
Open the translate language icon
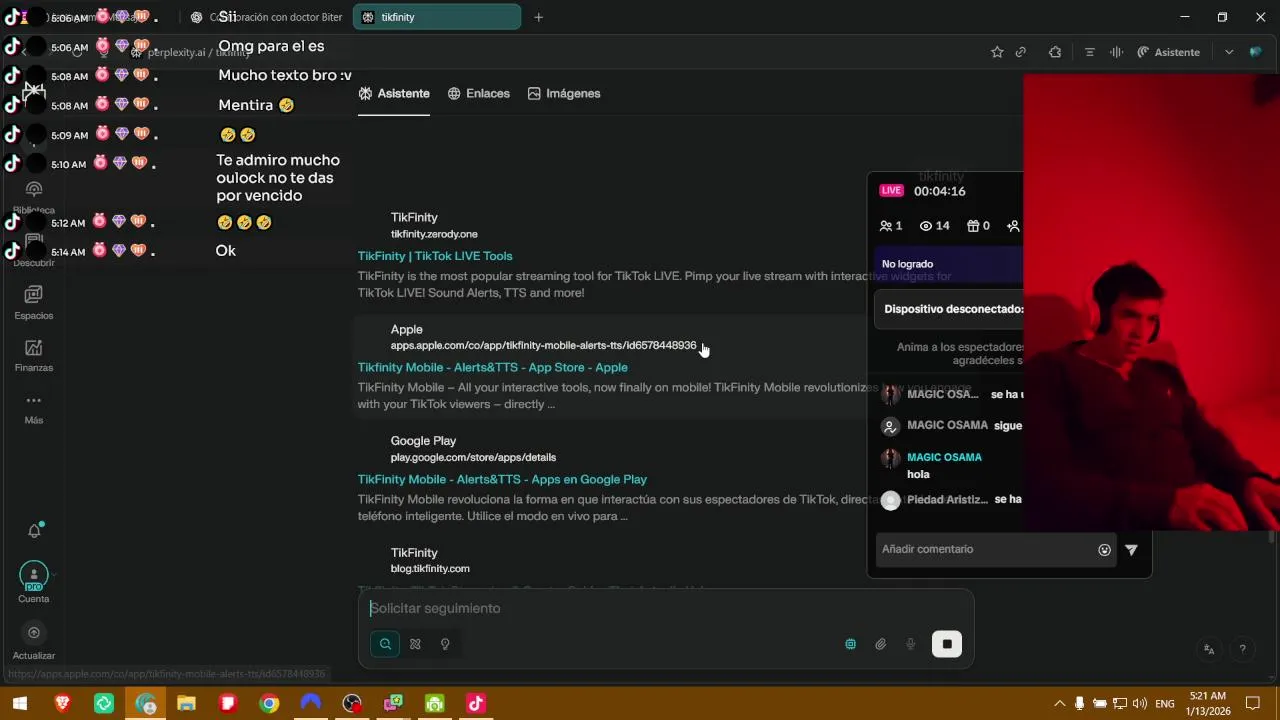pyautogui.click(x=1209, y=649)
